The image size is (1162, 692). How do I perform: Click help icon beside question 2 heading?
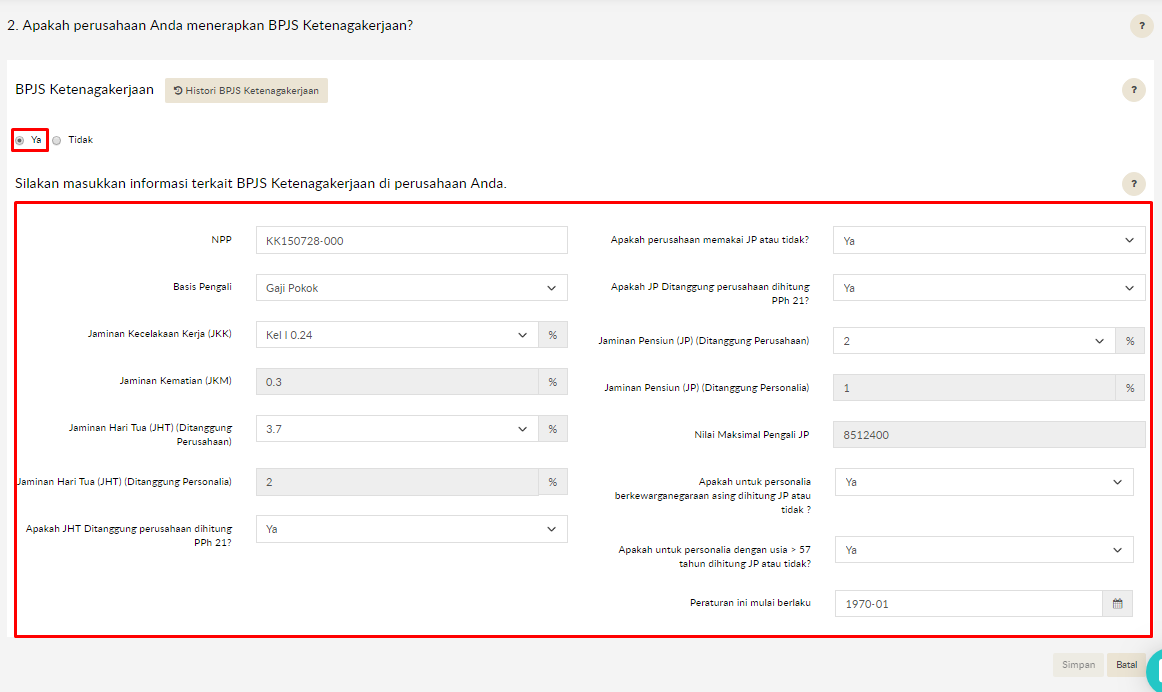(x=1141, y=27)
